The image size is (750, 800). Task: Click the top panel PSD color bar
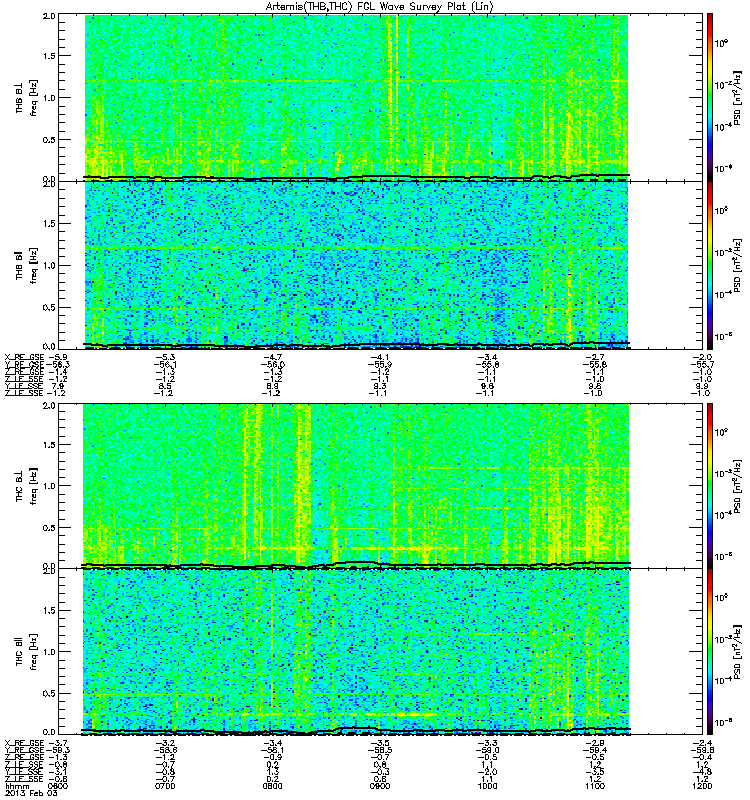(x=710, y=97)
